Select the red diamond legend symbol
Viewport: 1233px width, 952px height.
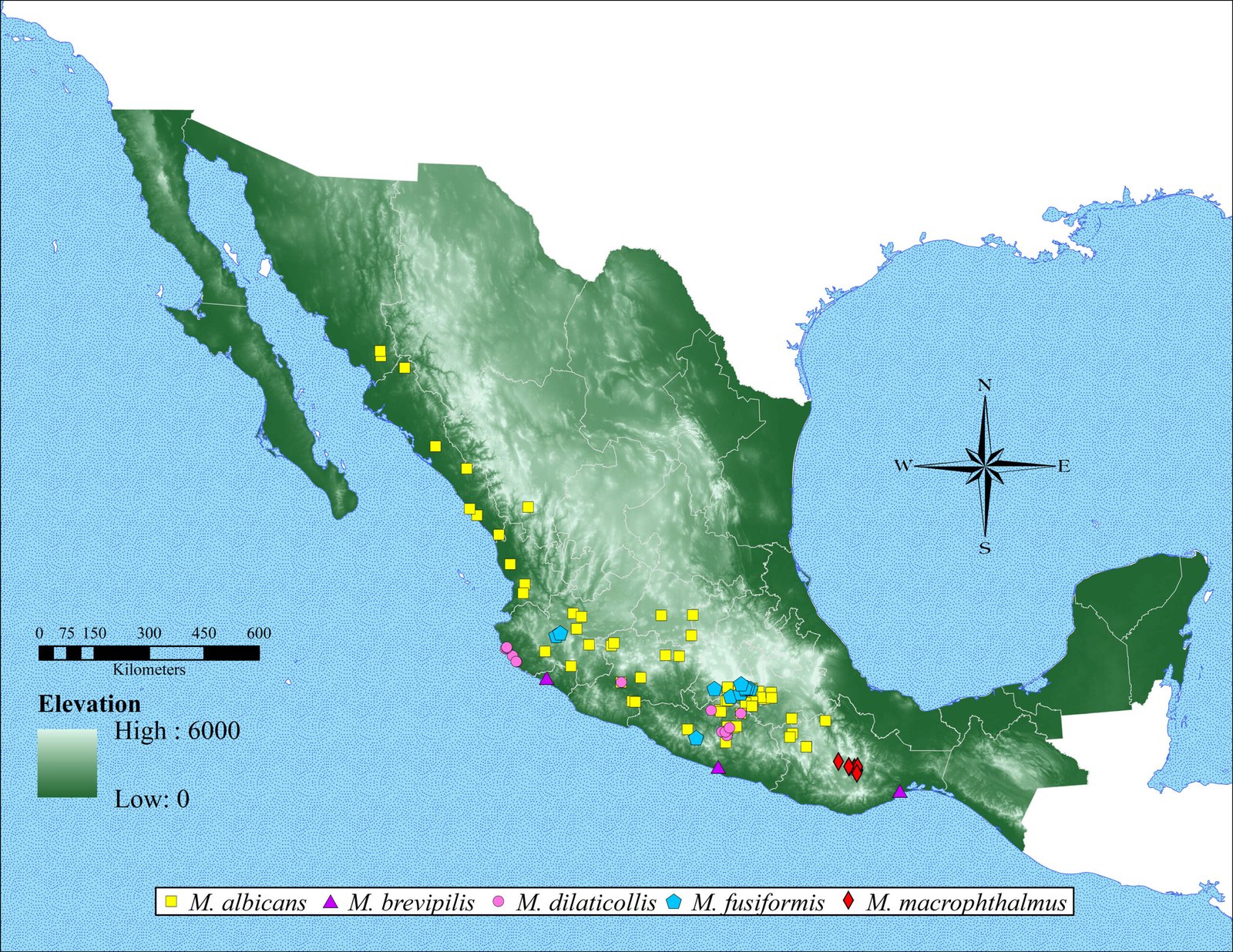pyautogui.click(x=848, y=900)
